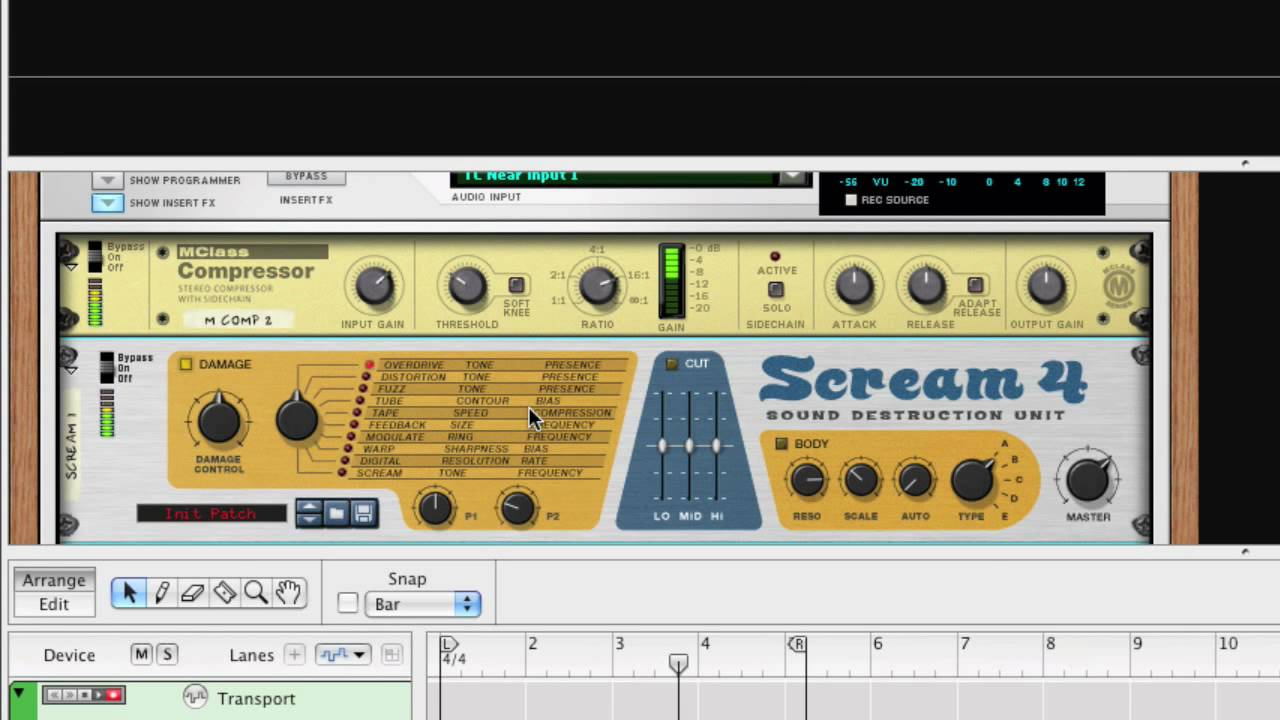Click the song position playhead marker

678,663
